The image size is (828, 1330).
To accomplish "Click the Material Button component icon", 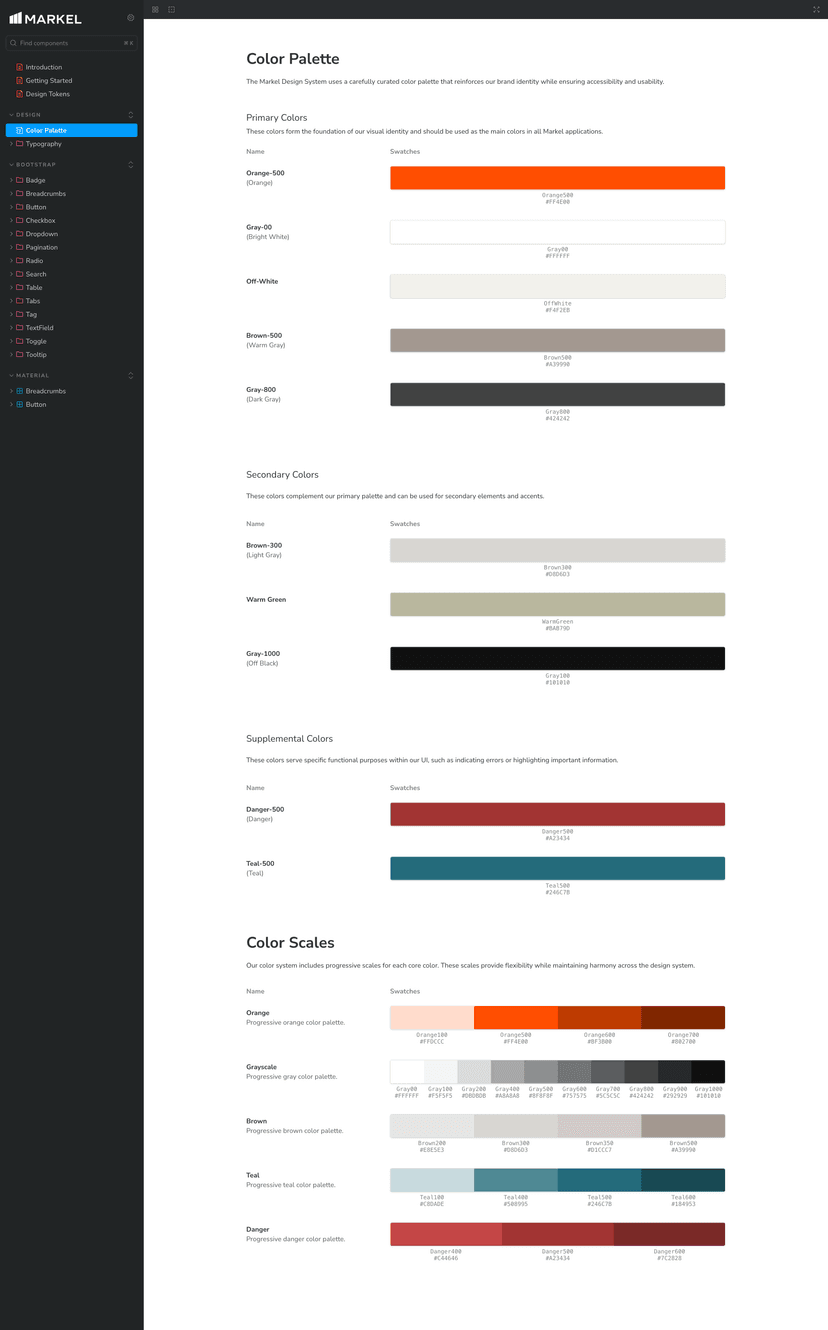I will click(19, 404).
